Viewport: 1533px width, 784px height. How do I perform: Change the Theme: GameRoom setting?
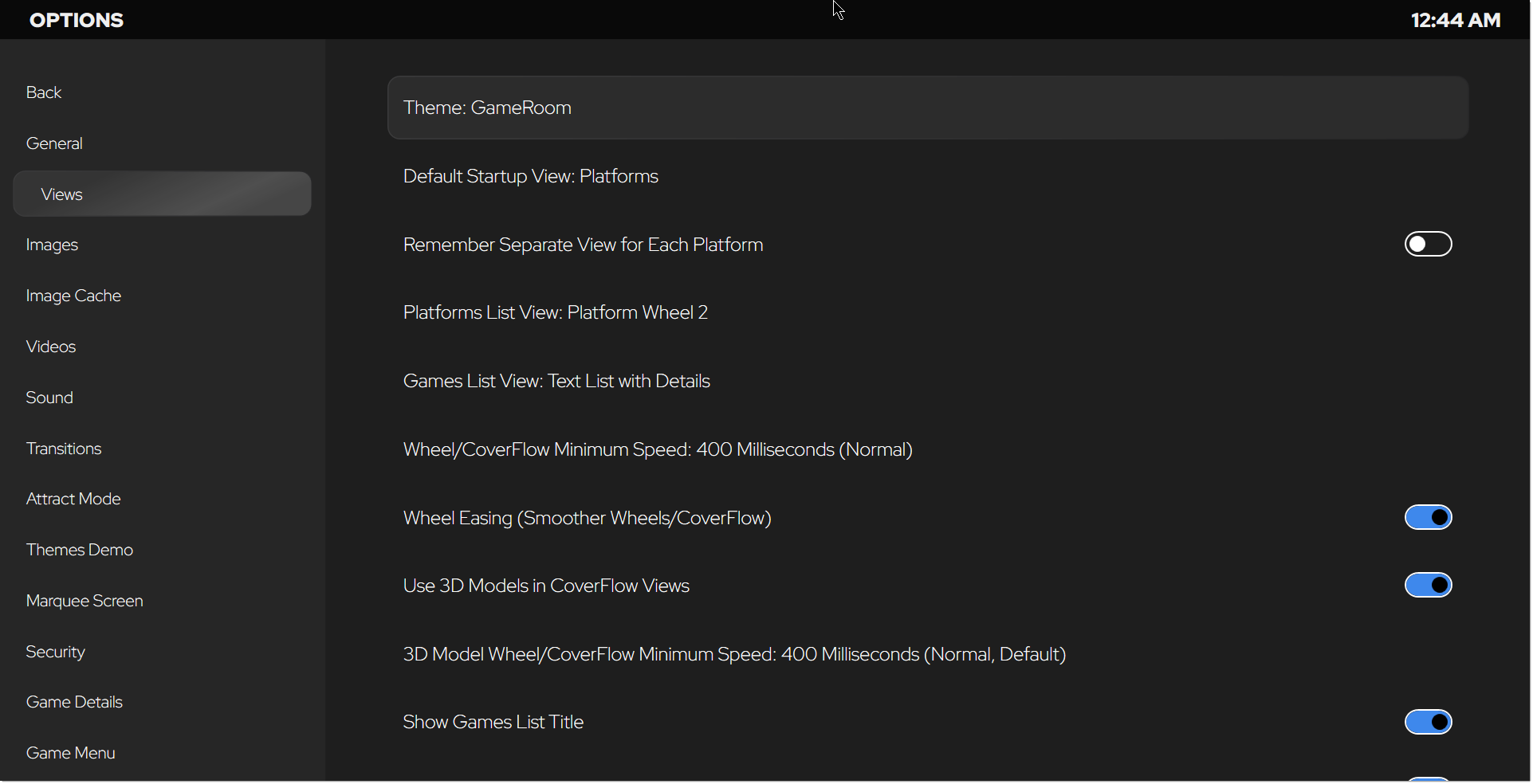point(928,108)
